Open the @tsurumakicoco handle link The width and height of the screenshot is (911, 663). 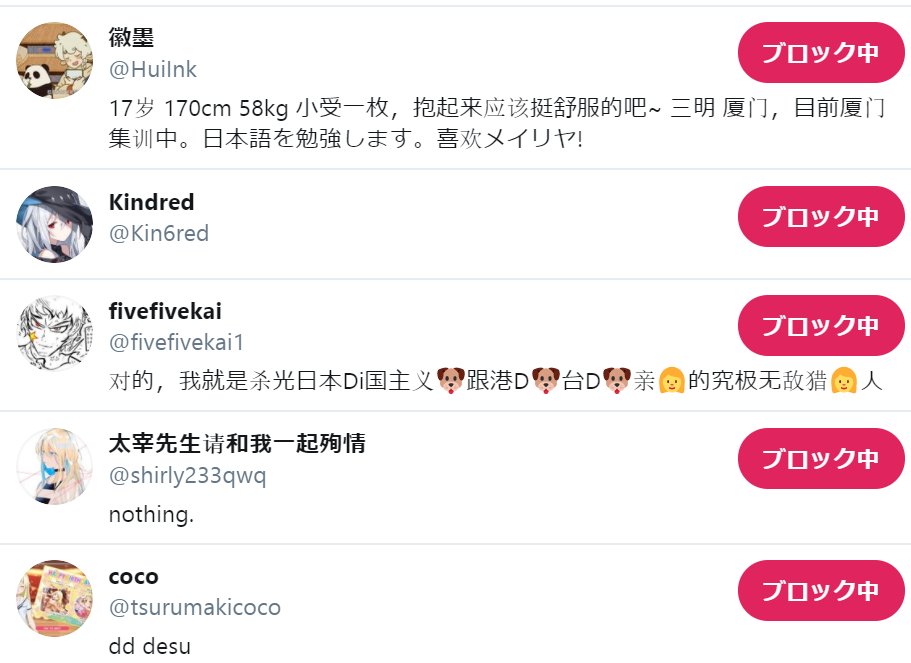pos(195,608)
